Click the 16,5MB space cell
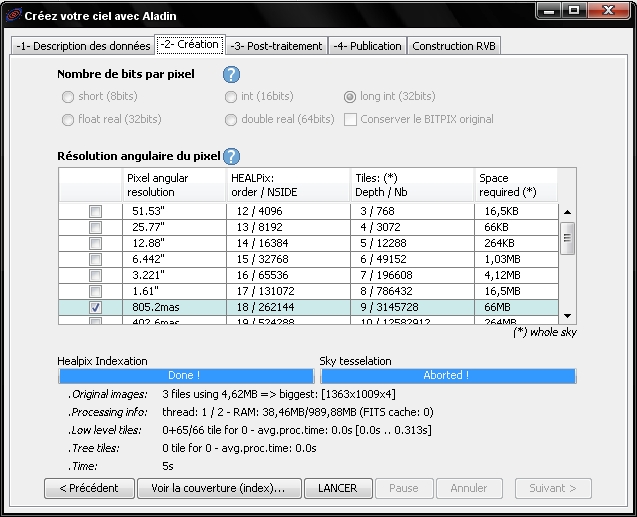Viewport: 637px width, 517px height. click(x=516, y=291)
